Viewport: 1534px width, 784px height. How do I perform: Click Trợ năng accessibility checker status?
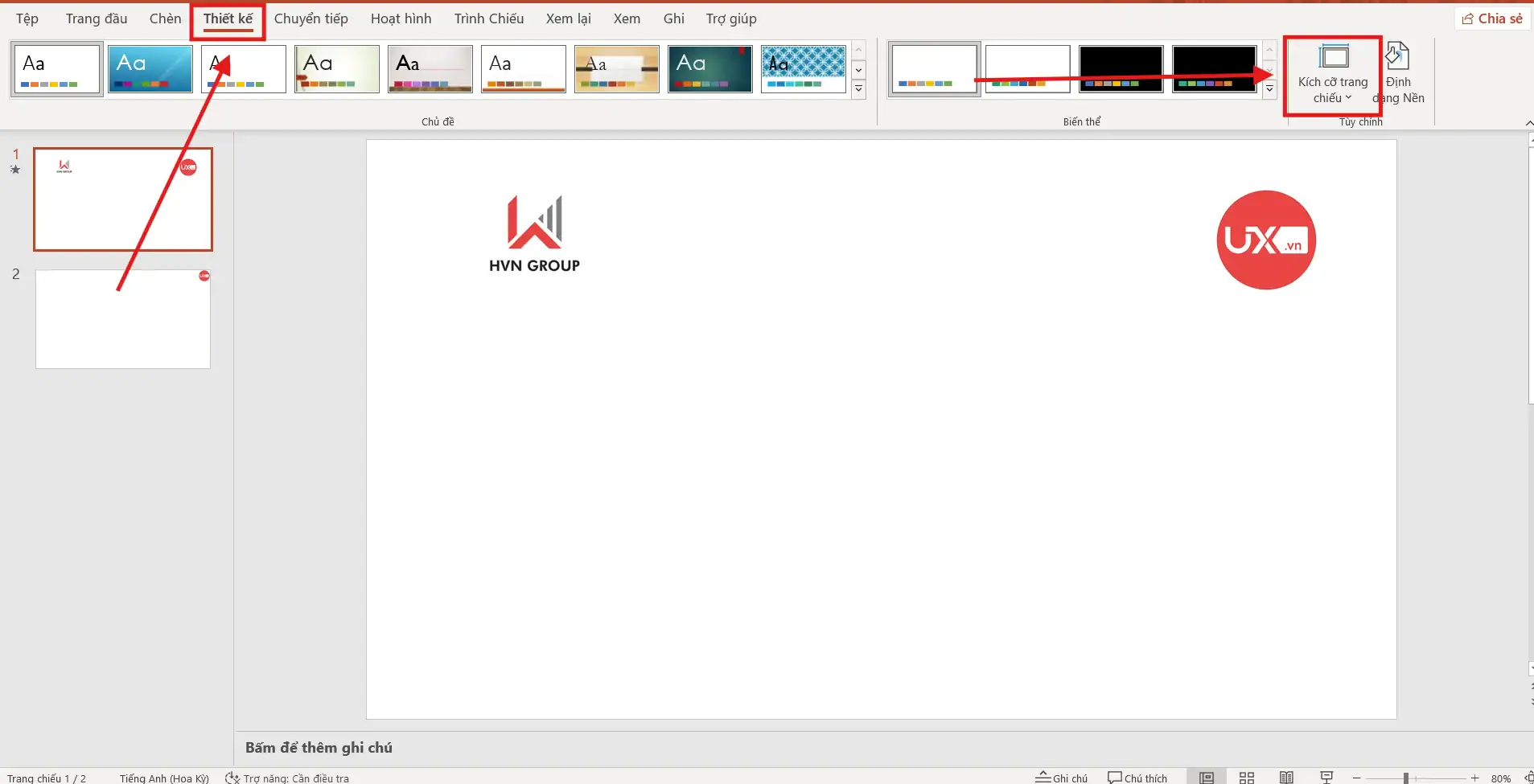pyautogui.click(x=287, y=778)
